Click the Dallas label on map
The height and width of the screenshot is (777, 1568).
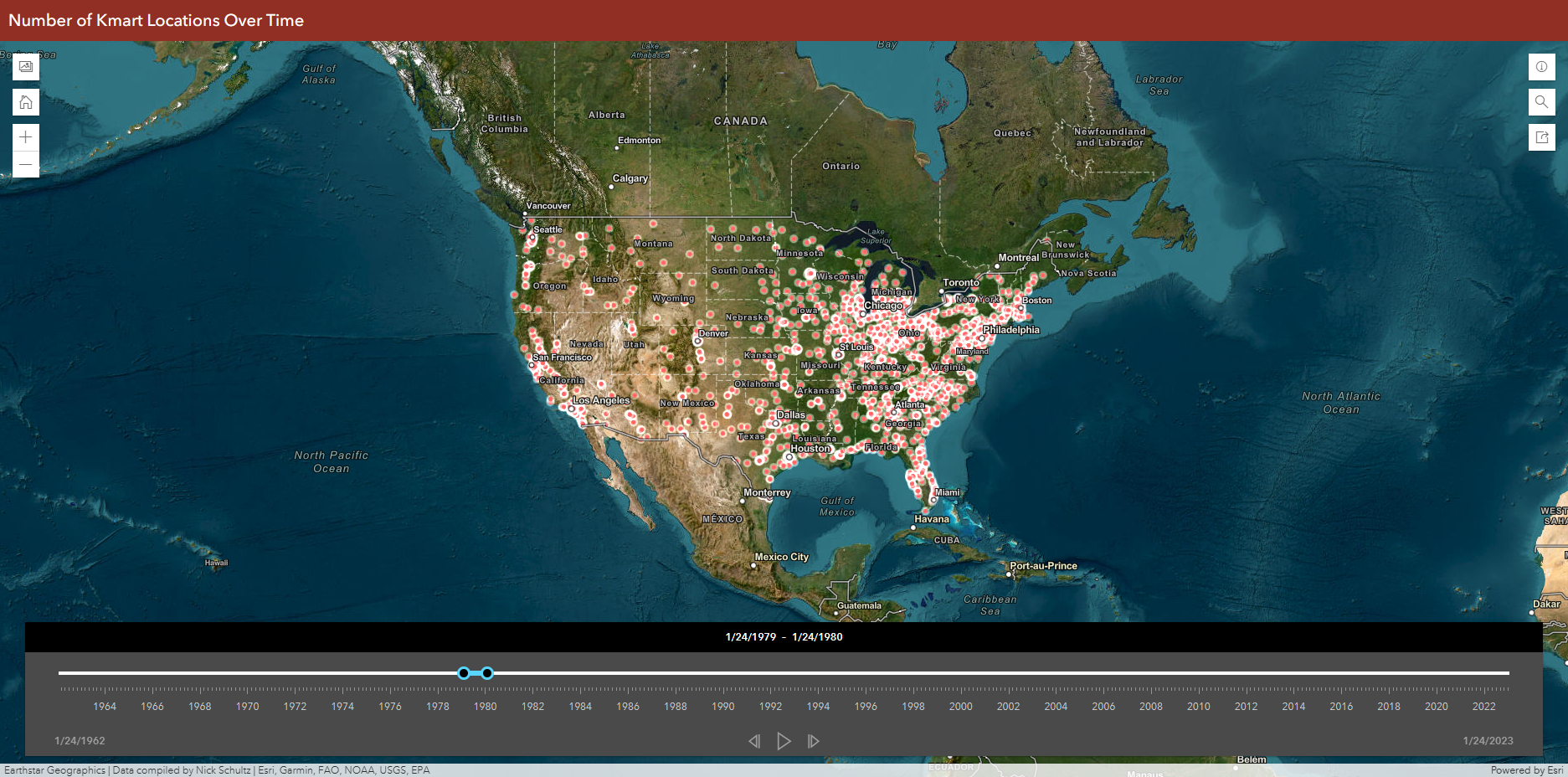[x=790, y=415]
